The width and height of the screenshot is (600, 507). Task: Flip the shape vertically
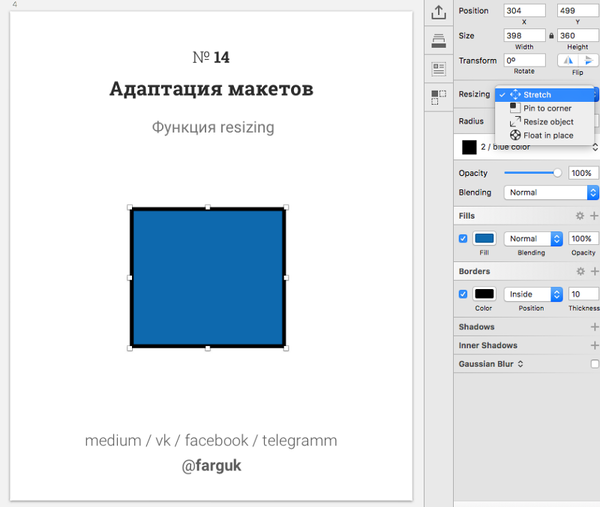coord(589,60)
